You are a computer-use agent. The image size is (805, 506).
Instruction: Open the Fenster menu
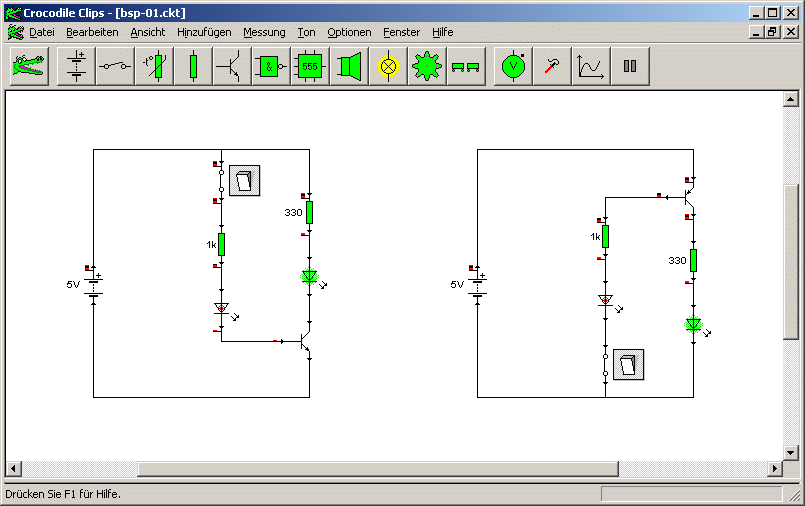click(401, 32)
